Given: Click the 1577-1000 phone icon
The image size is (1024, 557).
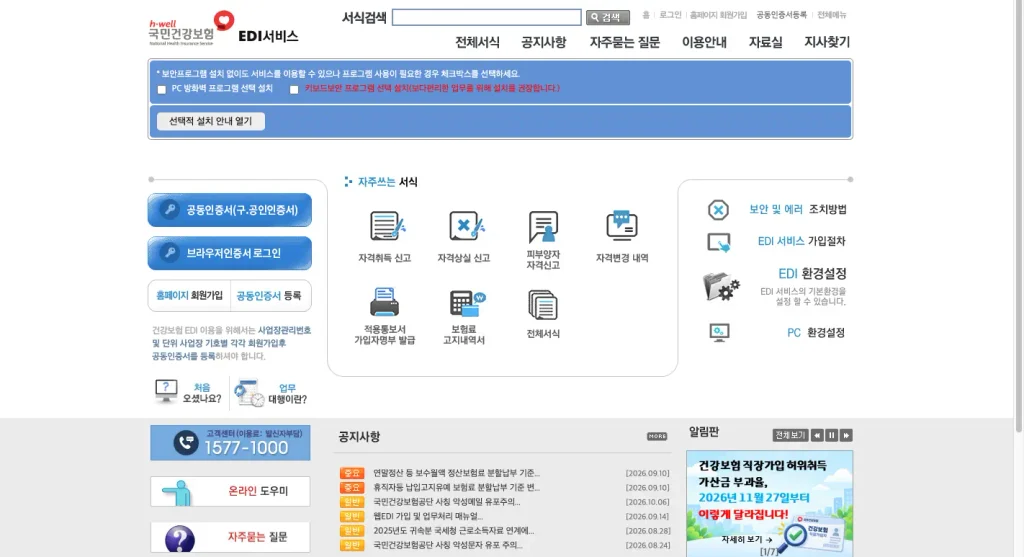Looking at the screenshot, I should [x=186, y=443].
